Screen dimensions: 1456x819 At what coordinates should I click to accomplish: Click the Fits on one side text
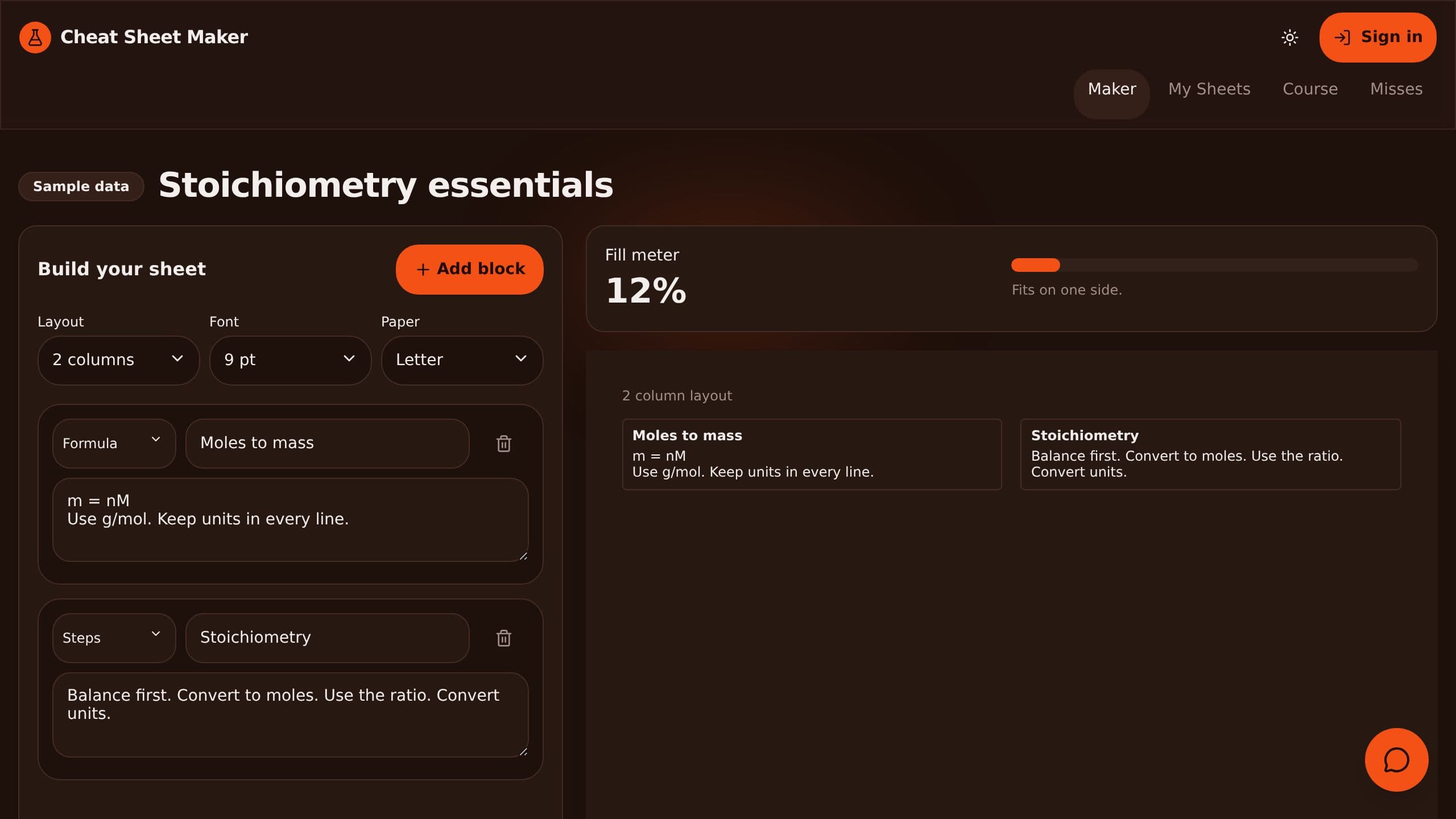[x=1066, y=290]
